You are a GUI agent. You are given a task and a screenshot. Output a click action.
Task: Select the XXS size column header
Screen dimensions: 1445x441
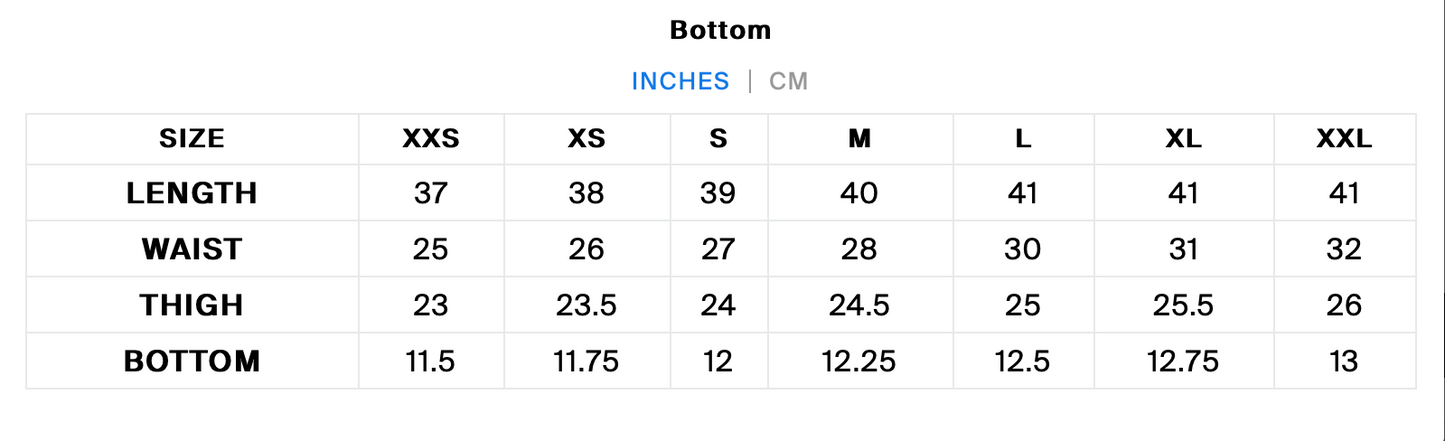(431, 139)
